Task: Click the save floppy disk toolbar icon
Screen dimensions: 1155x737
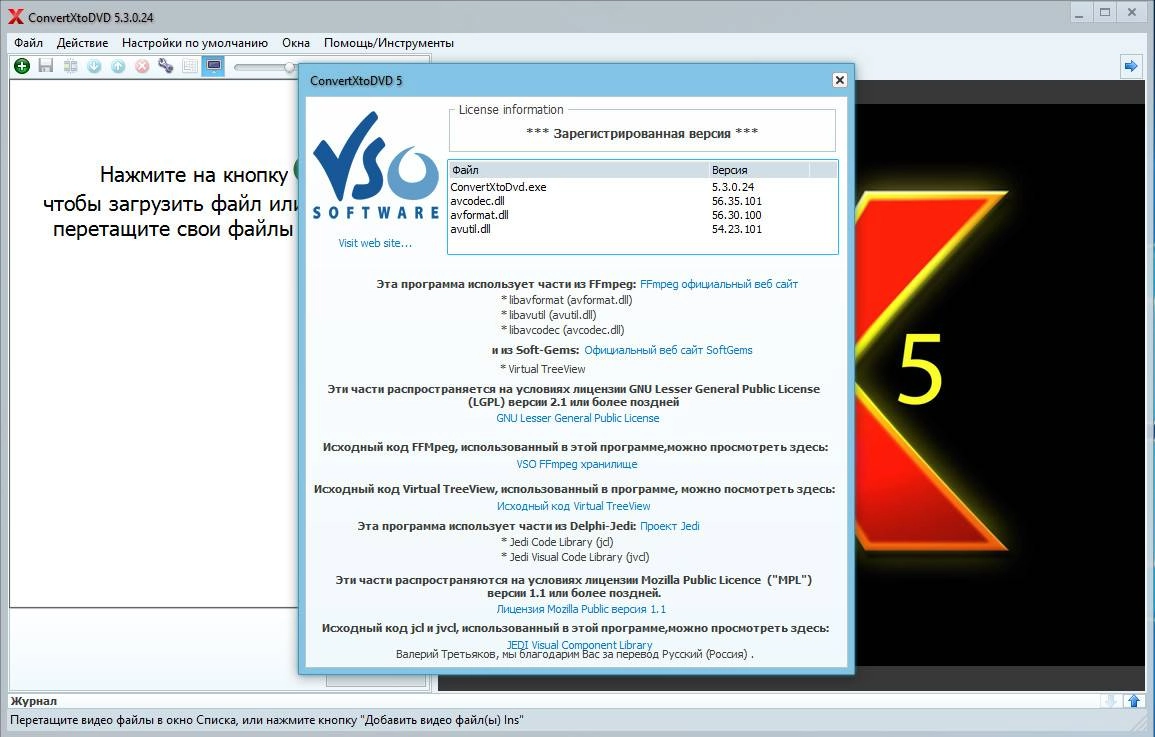Action: pyautogui.click(x=46, y=66)
